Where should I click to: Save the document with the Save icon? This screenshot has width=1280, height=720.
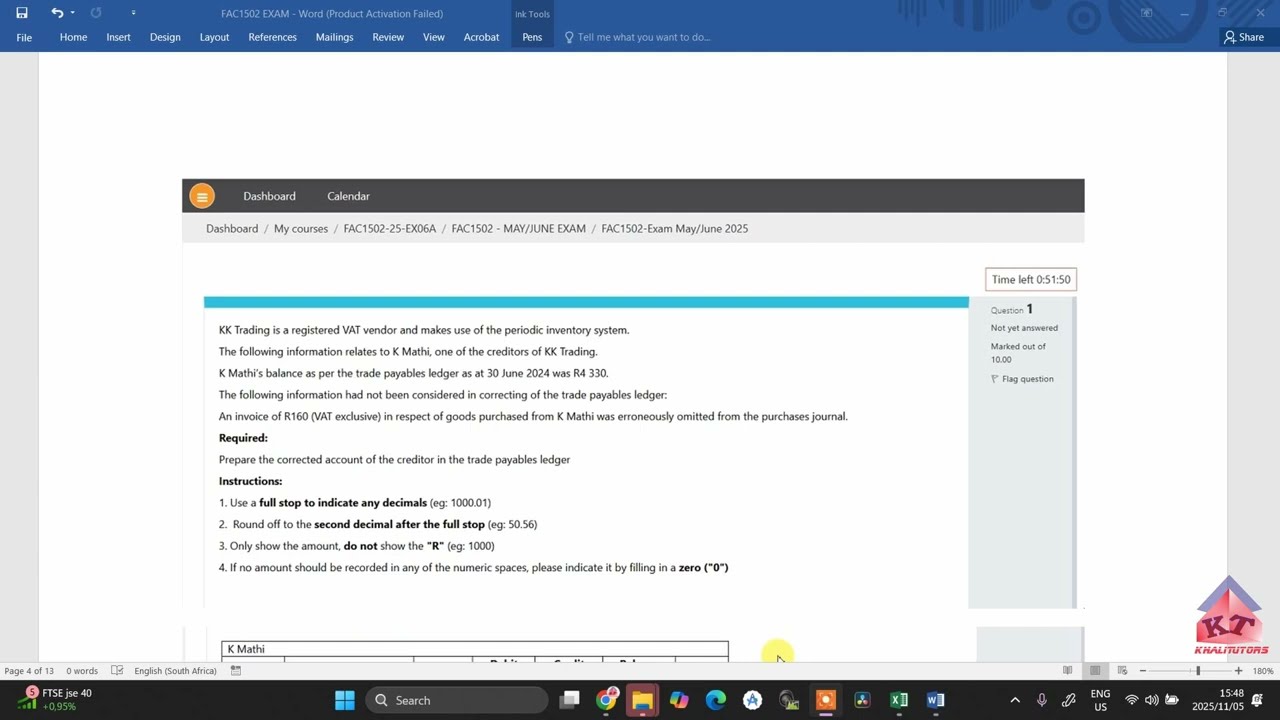coord(22,13)
